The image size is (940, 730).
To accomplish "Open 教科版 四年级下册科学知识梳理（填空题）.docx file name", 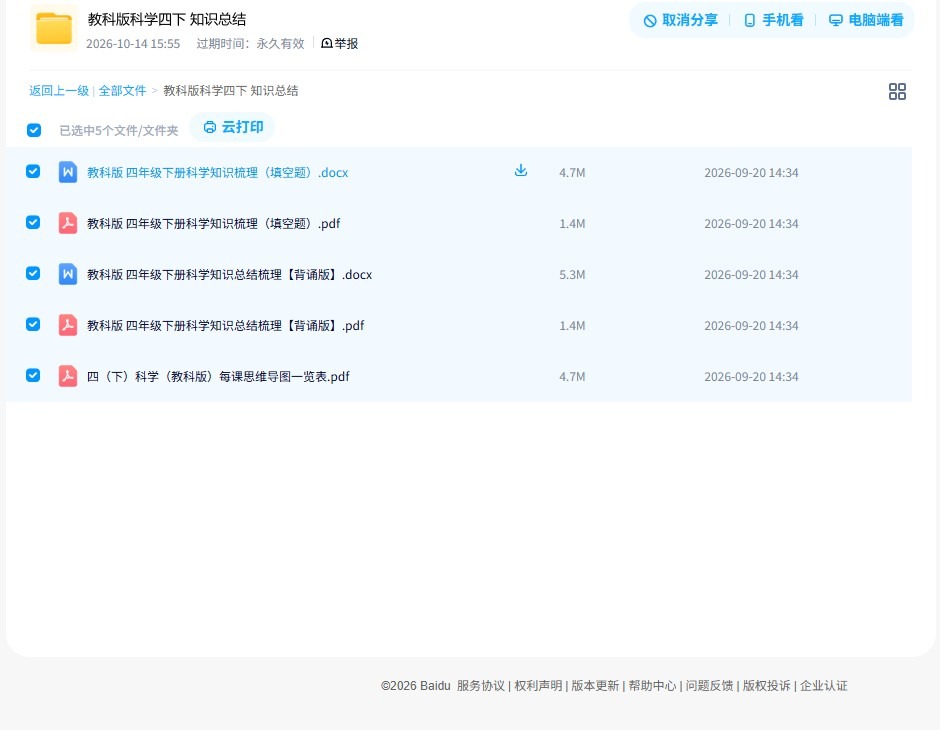I will pyautogui.click(x=218, y=173).
